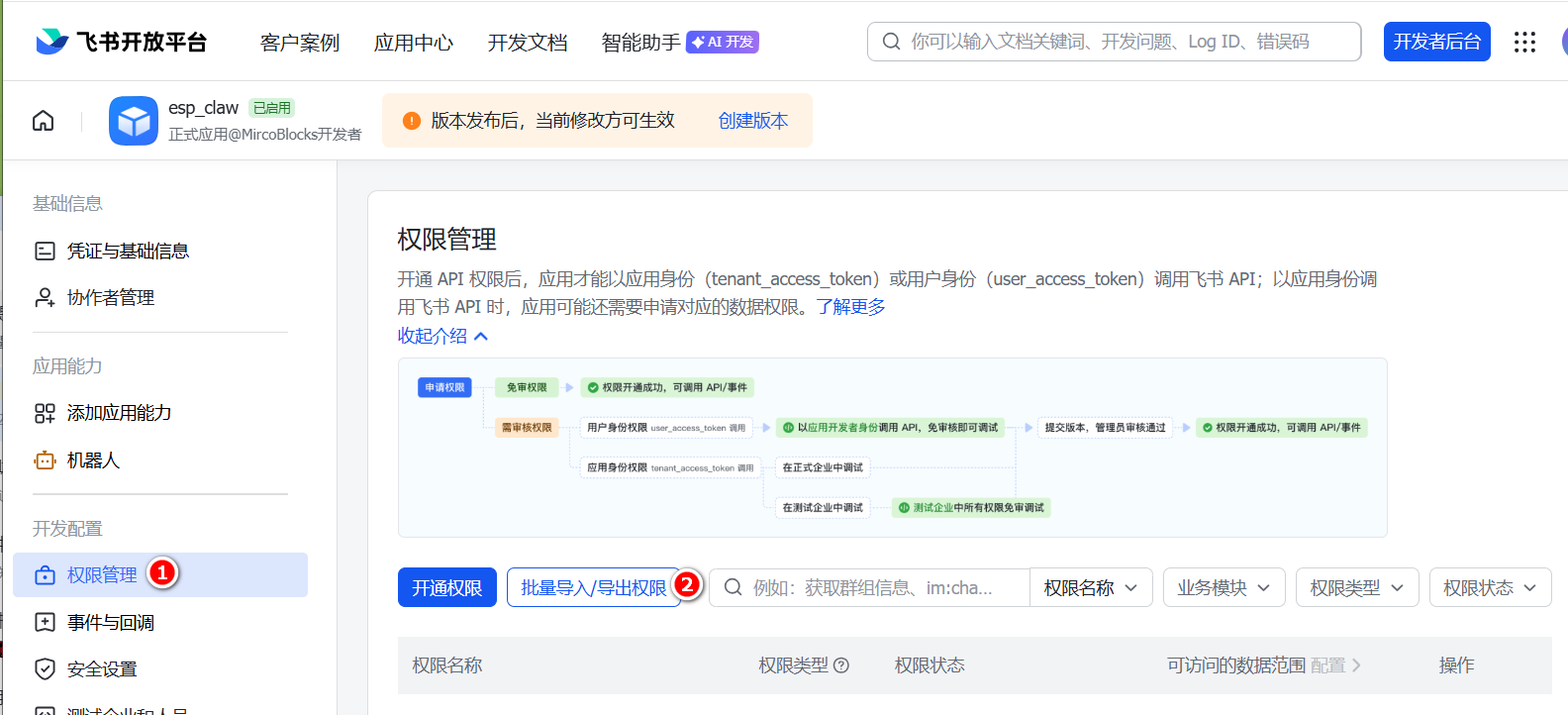Click the magnifier icon in permission search box

[x=734, y=587]
